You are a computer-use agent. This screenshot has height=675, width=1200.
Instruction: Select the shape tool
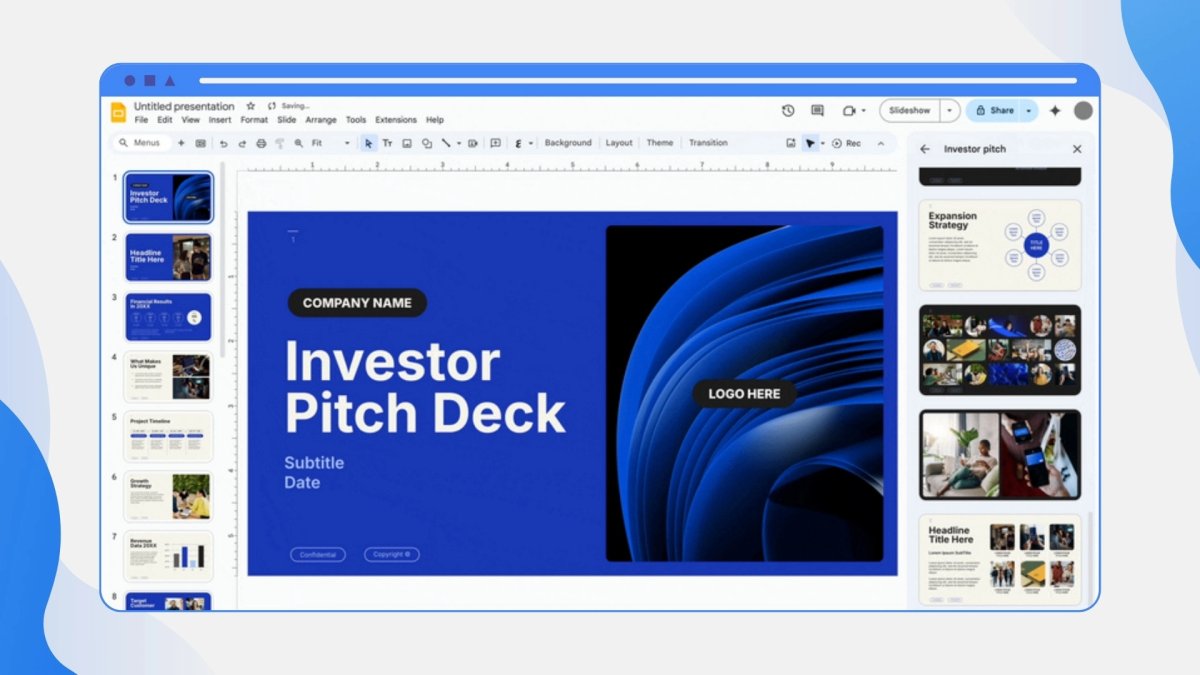427,143
